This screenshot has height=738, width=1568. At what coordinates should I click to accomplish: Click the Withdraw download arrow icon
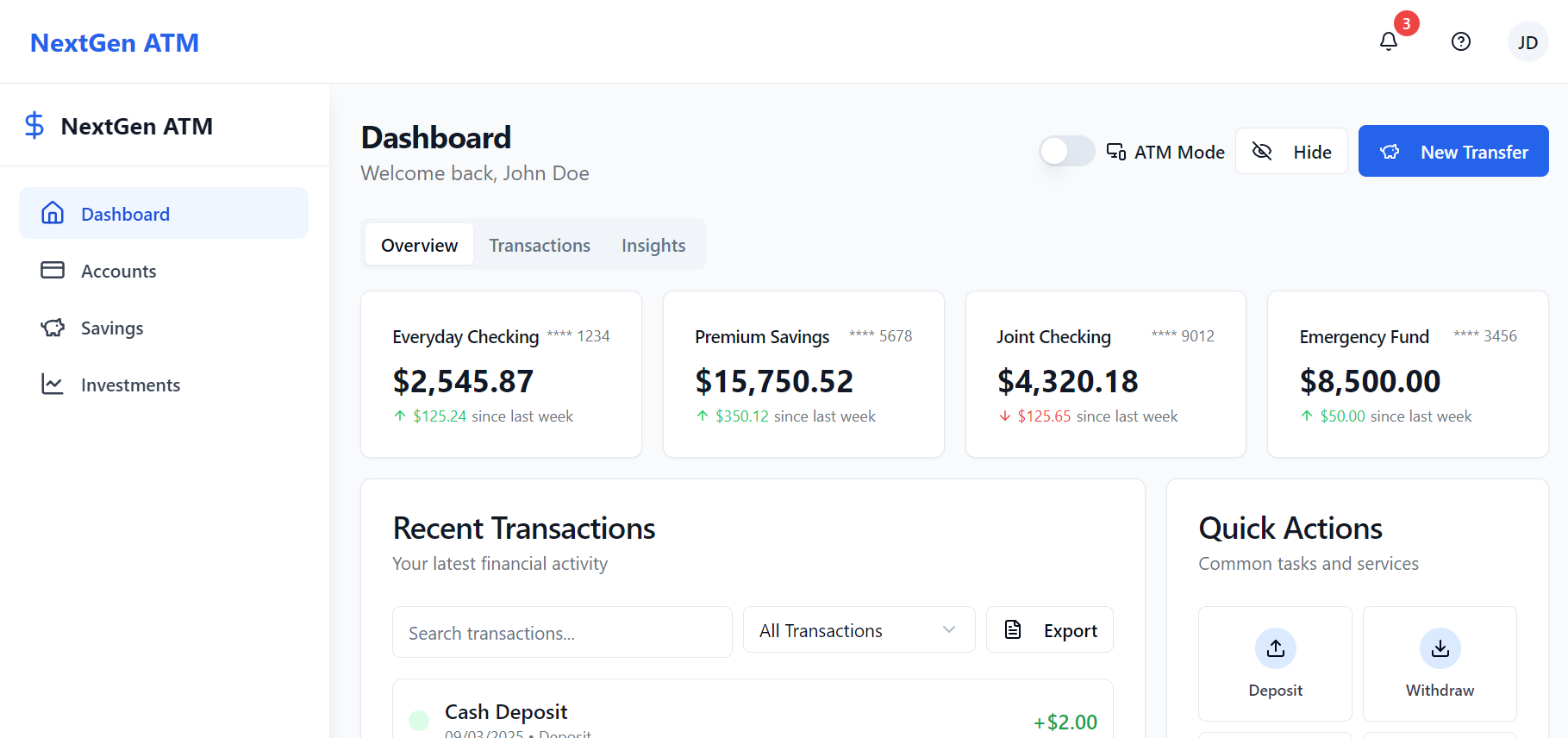click(x=1440, y=648)
